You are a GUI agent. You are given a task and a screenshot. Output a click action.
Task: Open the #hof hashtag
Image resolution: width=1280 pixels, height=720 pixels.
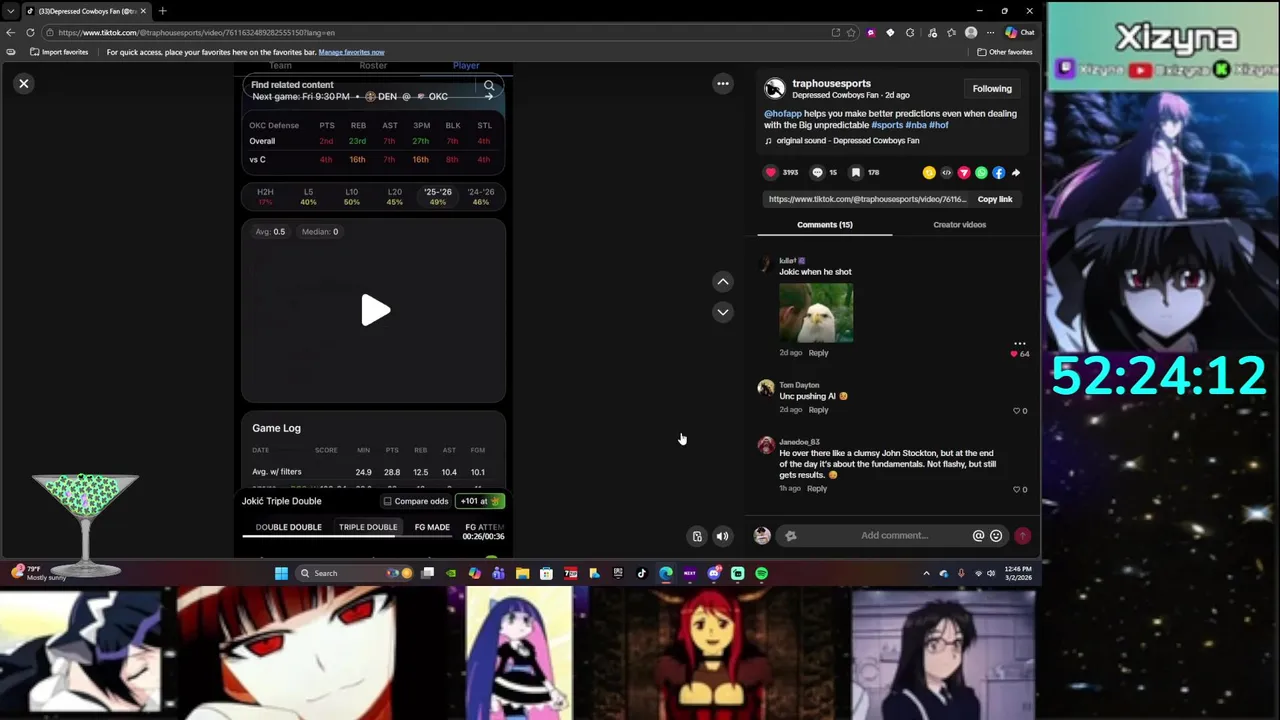[x=938, y=125]
